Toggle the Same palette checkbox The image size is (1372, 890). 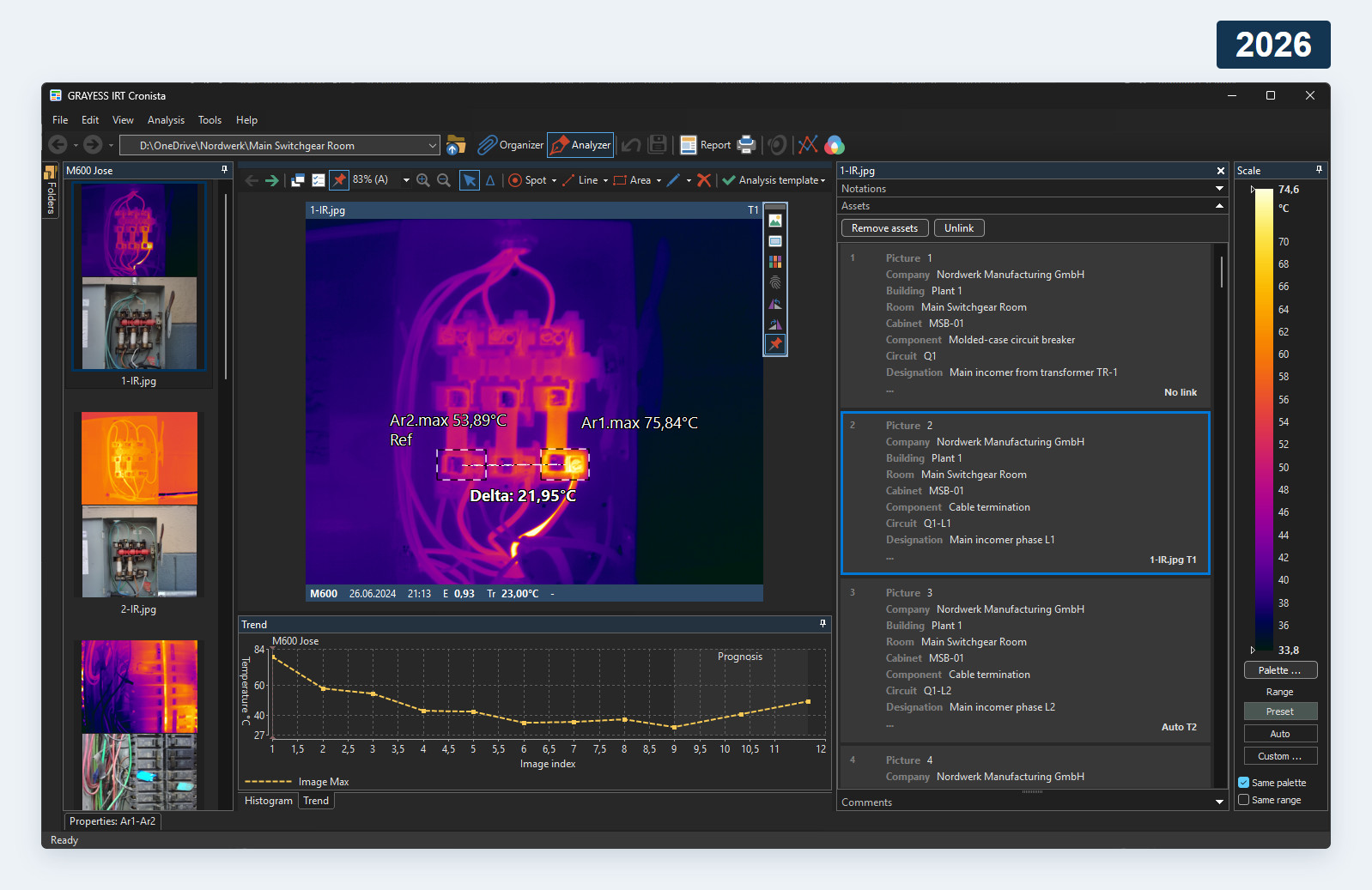[x=1243, y=783]
